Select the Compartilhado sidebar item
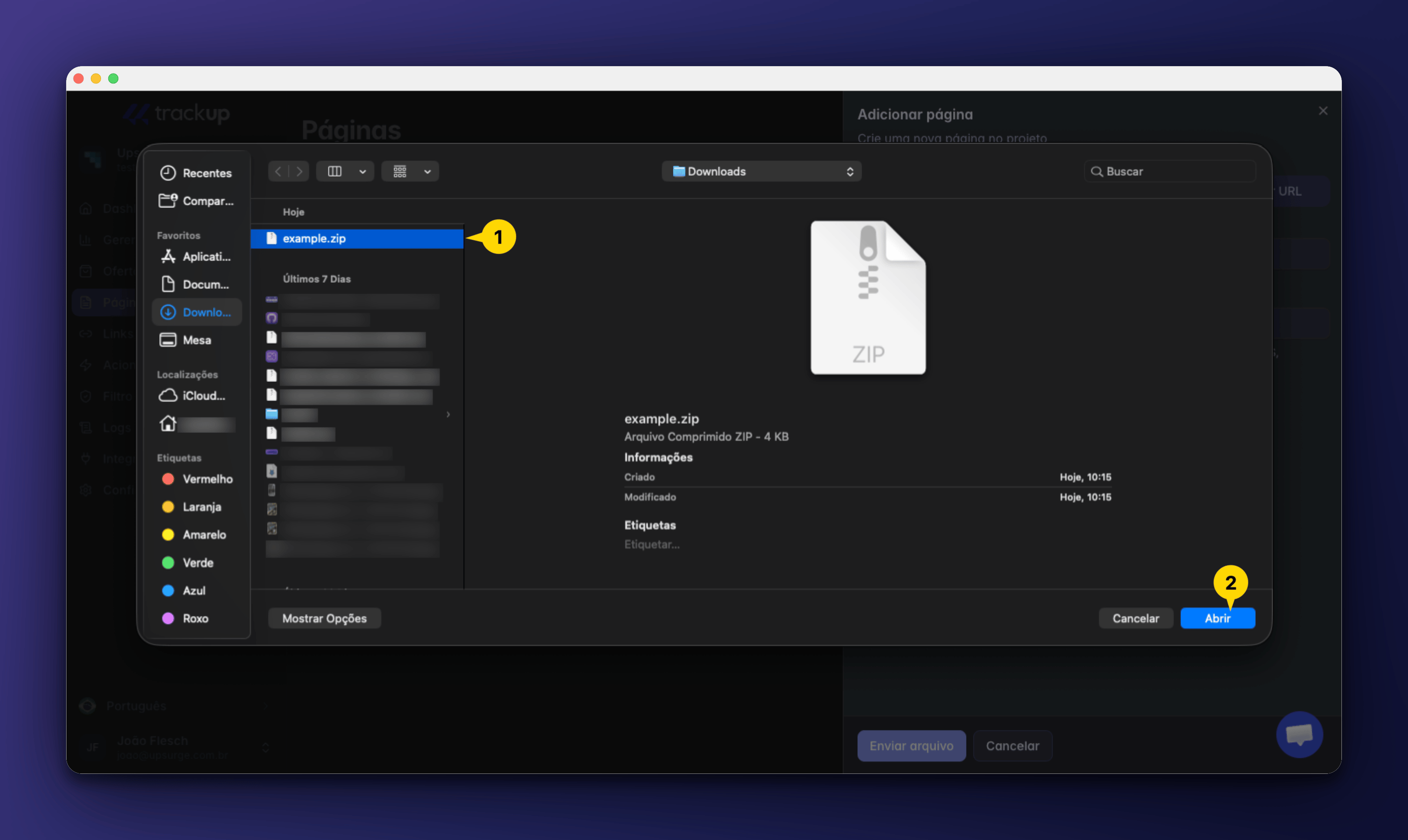The height and width of the screenshot is (840, 1408). point(196,201)
